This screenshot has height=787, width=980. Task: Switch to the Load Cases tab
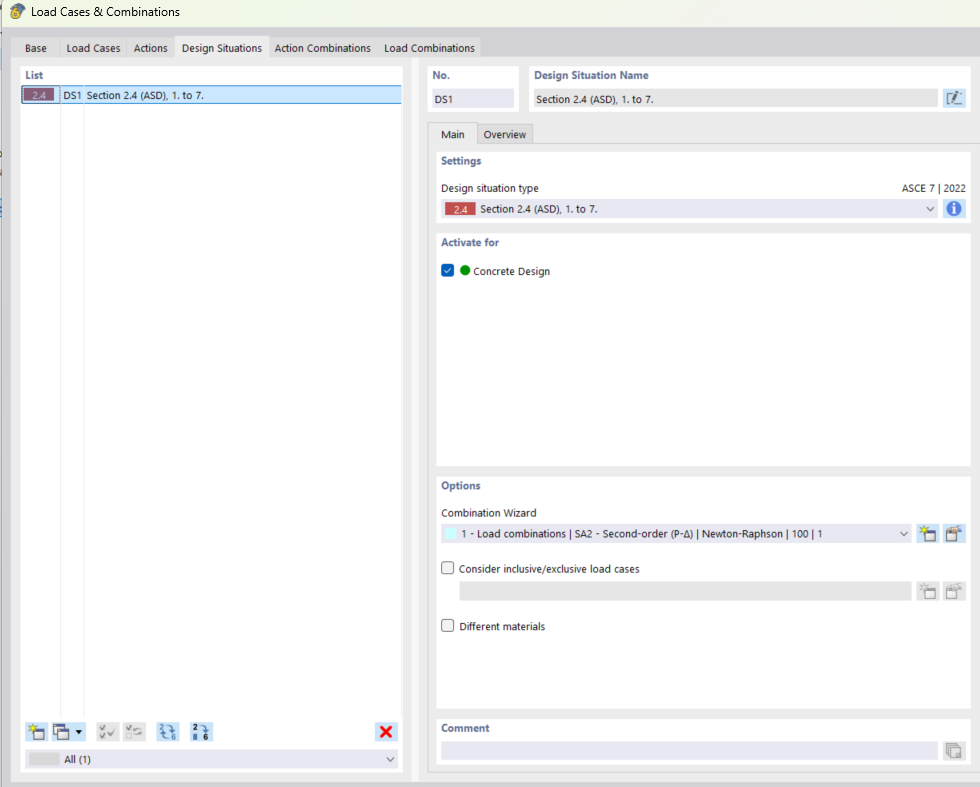93,48
